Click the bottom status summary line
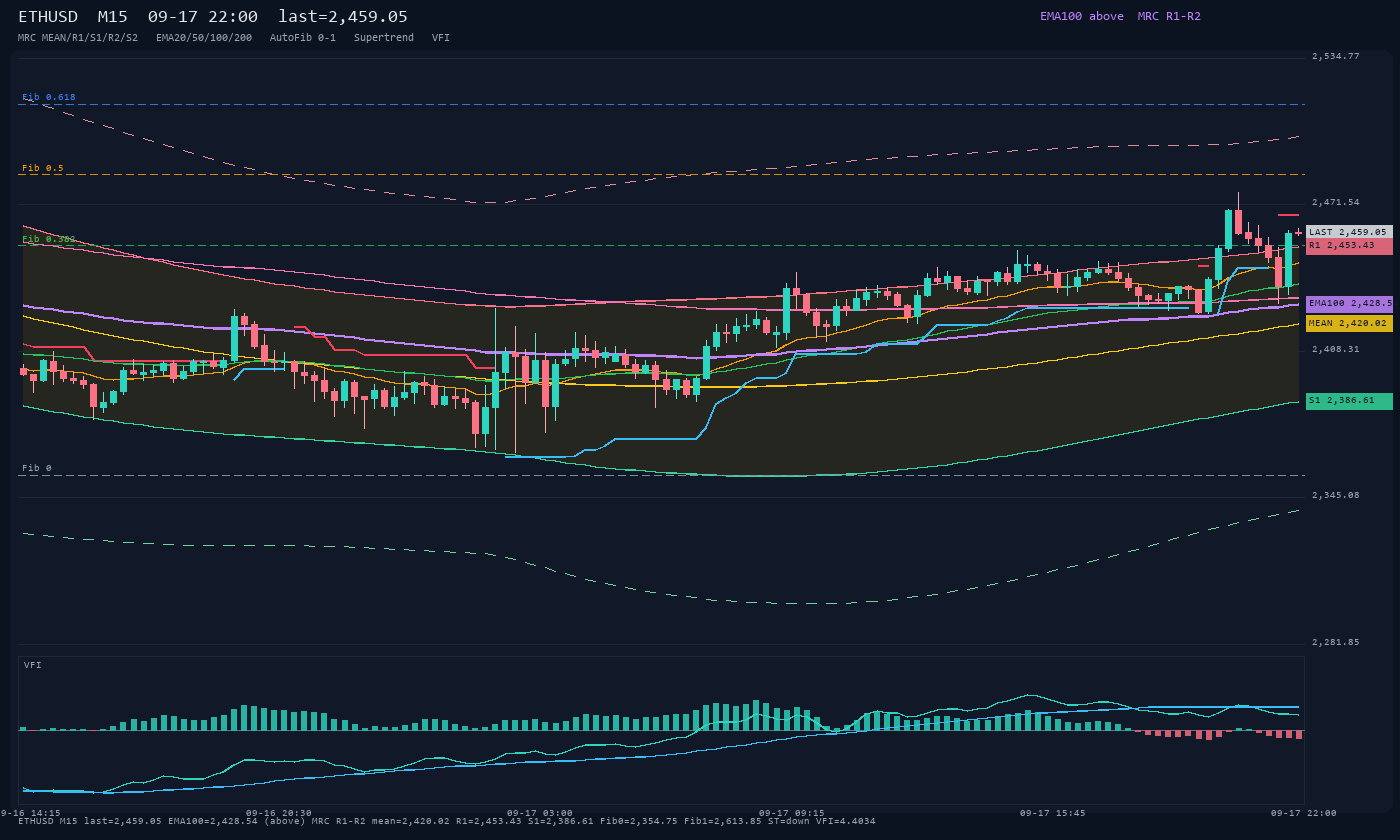 446,821
